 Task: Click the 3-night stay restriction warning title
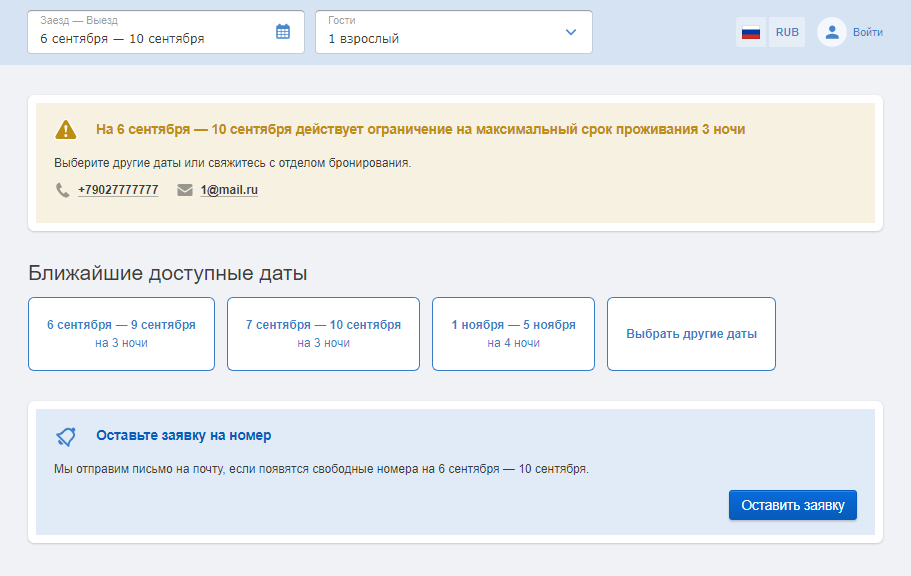point(421,129)
